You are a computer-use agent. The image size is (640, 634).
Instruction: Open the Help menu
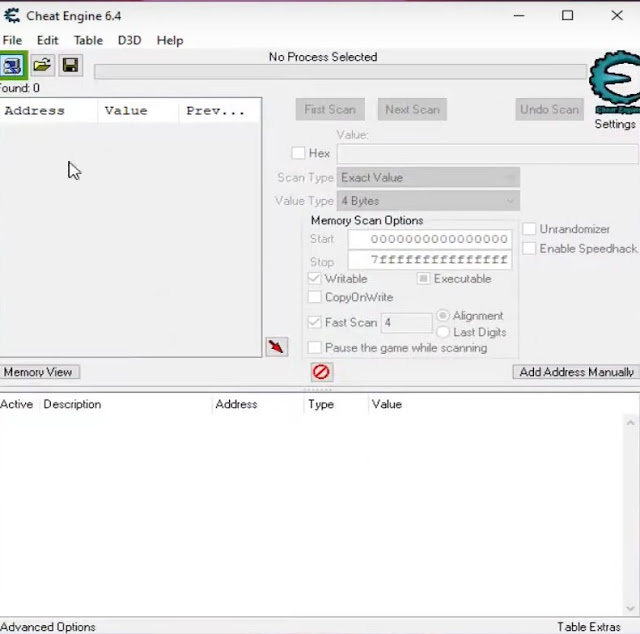[x=170, y=40]
